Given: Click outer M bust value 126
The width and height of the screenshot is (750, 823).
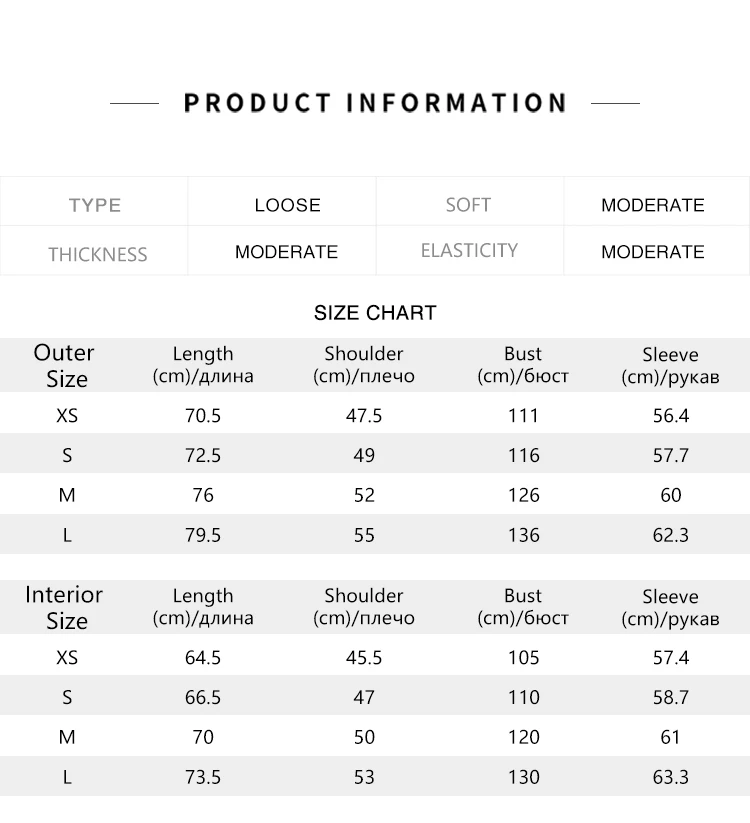Looking at the screenshot, I should tap(523, 495).
